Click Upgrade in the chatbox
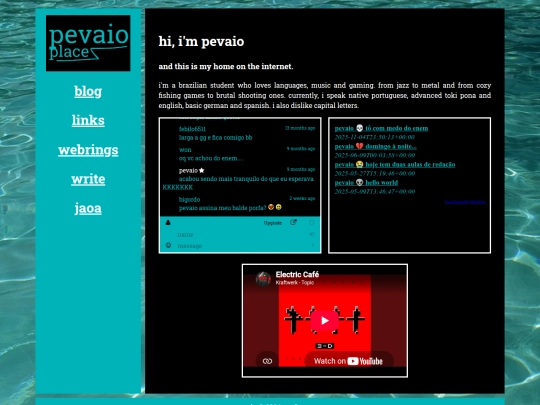540x405 pixels. coord(273,223)
